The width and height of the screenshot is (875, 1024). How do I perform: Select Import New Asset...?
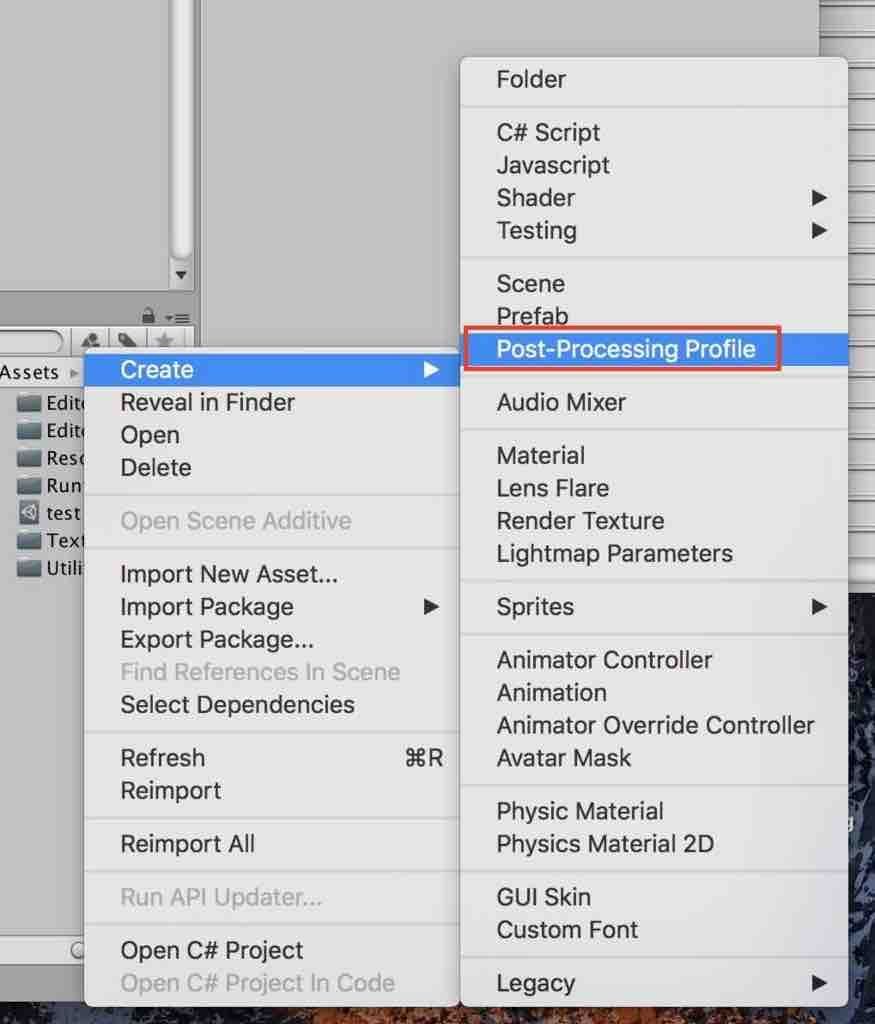click(x=272, y=575)
